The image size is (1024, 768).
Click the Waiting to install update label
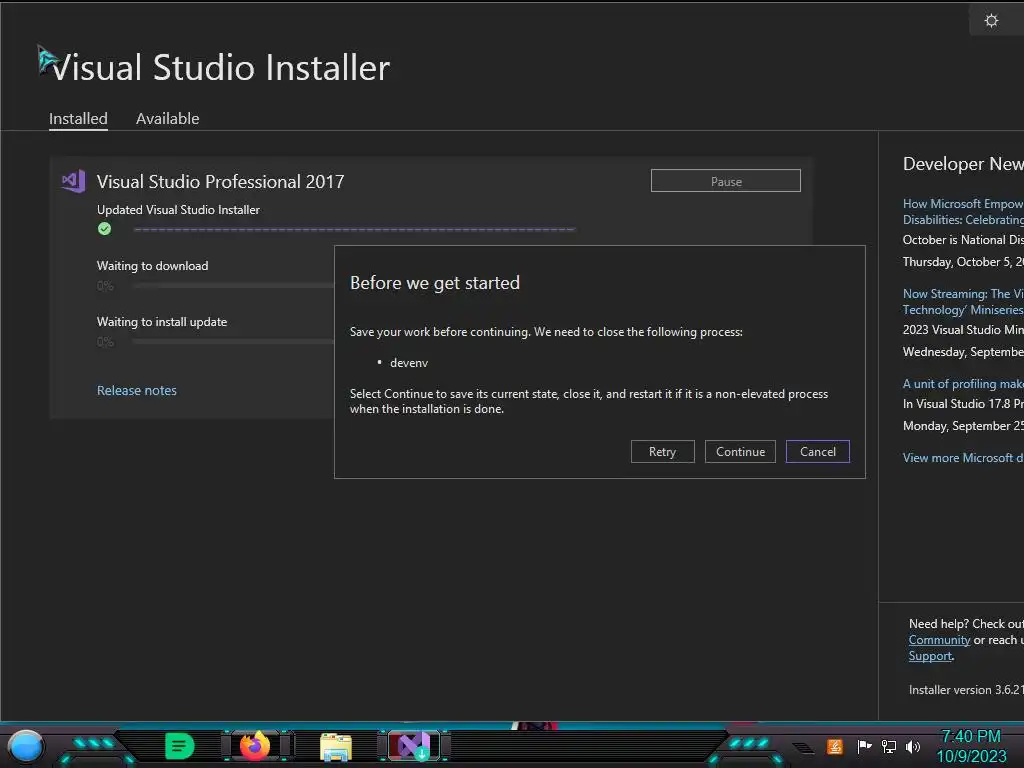tap(162, 322)
